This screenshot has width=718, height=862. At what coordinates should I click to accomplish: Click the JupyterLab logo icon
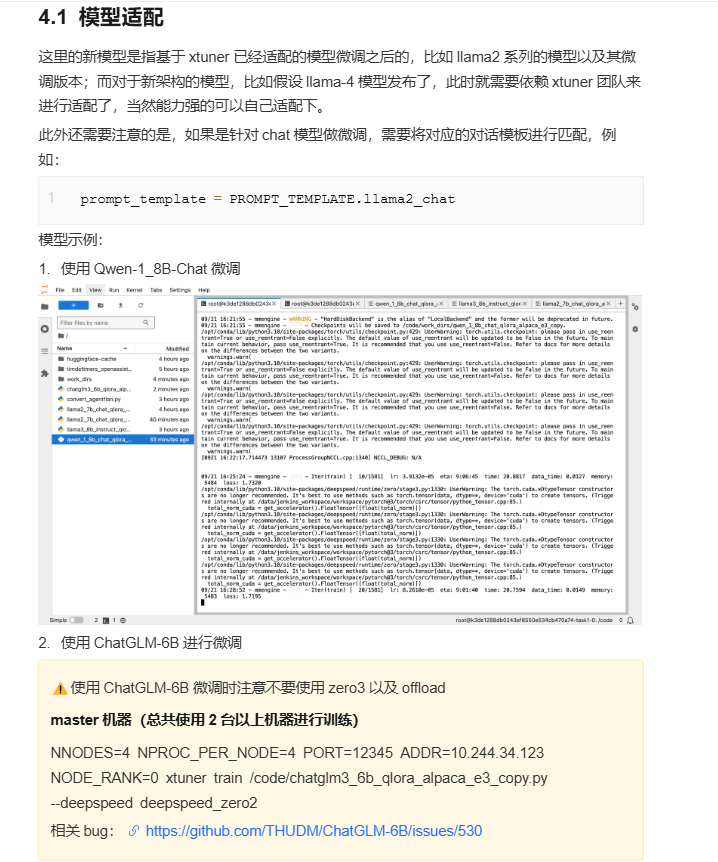tap(45, 290)
